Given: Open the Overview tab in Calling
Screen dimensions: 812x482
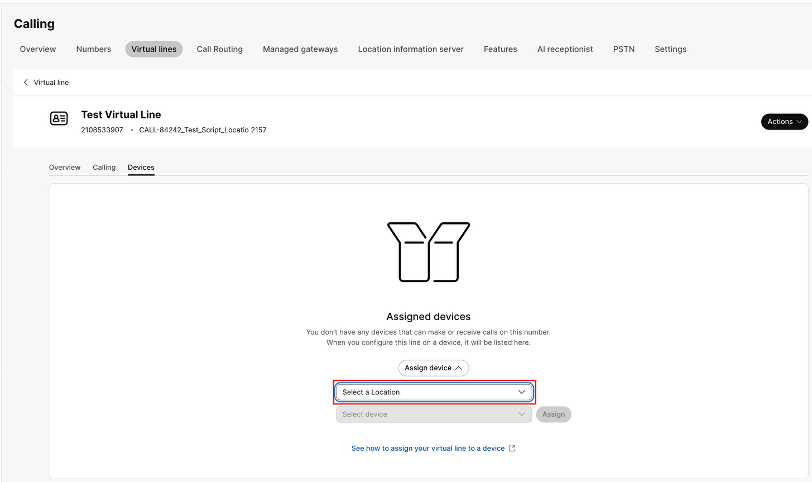Looking at the screenshot, I should (38, 49).
